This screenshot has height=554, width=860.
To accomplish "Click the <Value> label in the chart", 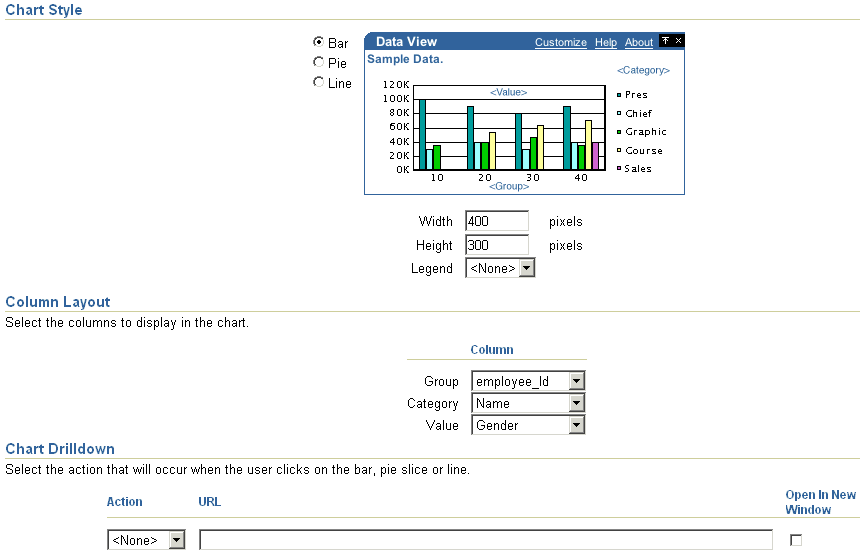I will point(508,92).
